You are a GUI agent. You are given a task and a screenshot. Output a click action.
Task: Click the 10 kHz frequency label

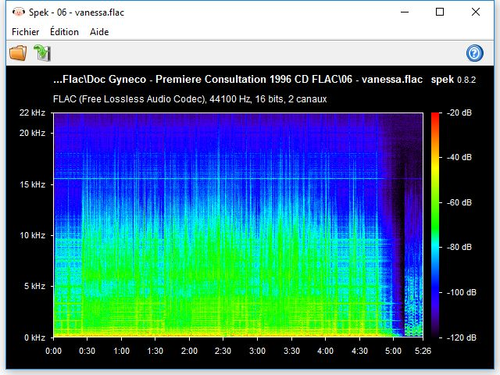point(32,235)
